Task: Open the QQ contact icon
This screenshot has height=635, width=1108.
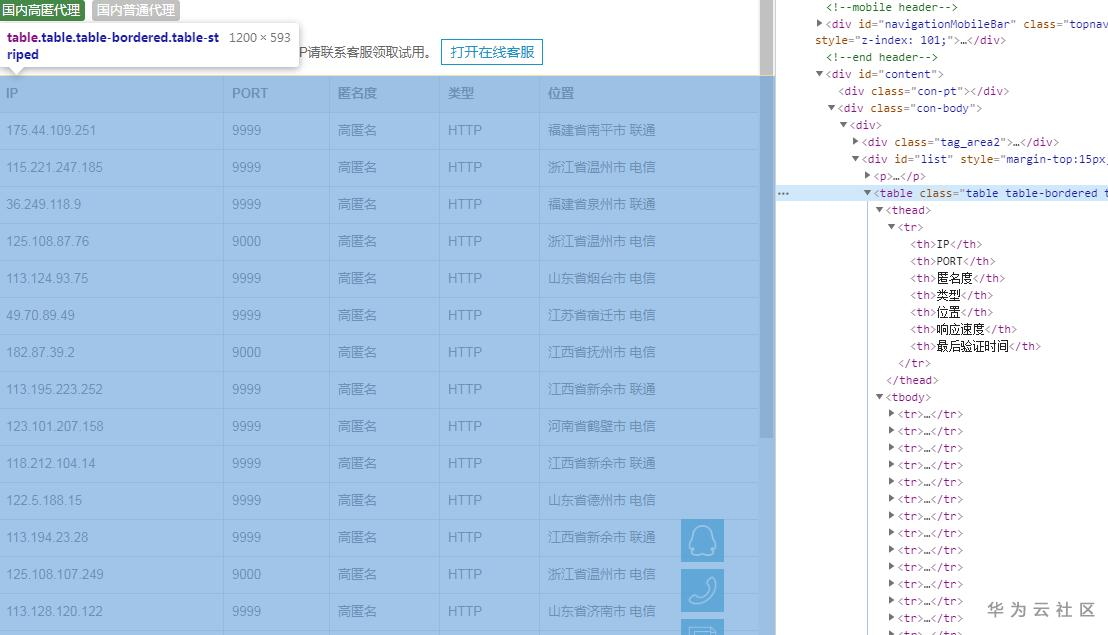Action: tap(702, 539)
